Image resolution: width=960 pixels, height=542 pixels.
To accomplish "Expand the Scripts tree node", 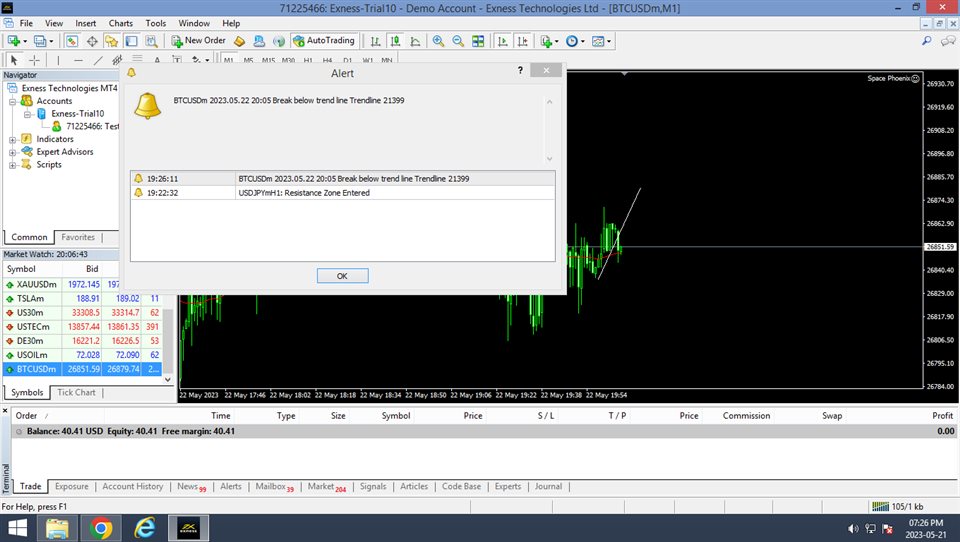I will [12, 165].
